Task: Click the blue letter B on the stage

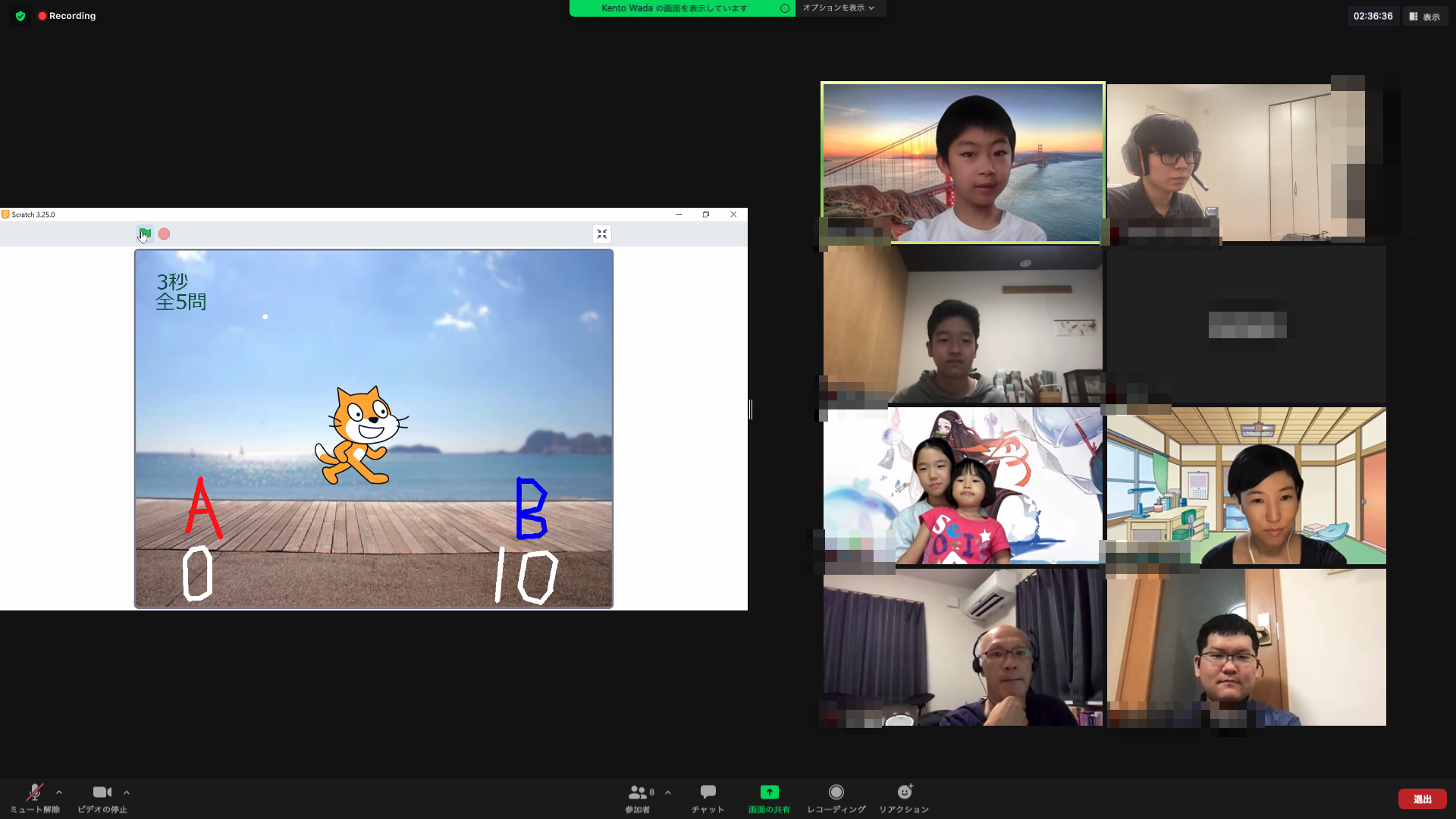Action: (531, 508)
